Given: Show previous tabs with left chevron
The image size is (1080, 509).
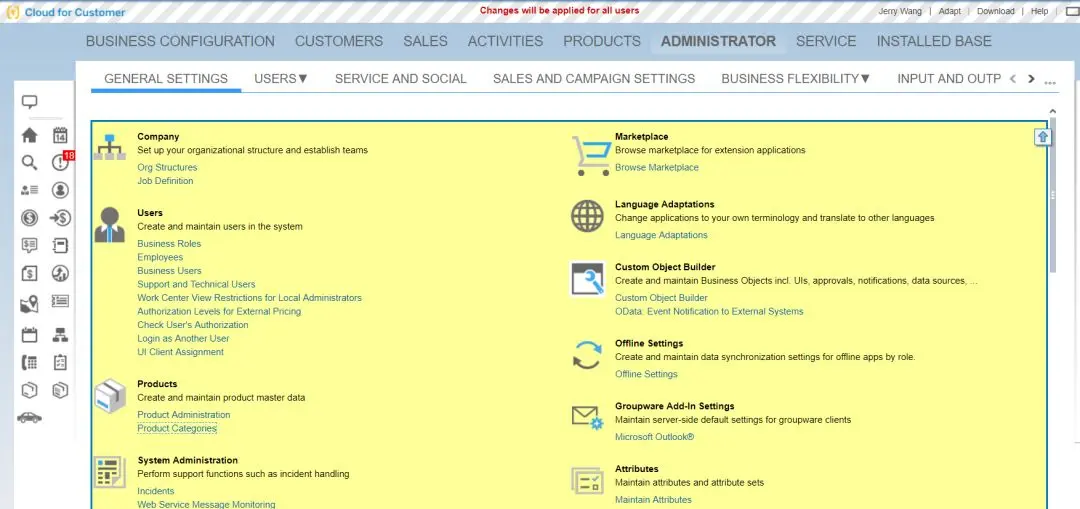Looking at the screenshot, I should coord(1012,79).
